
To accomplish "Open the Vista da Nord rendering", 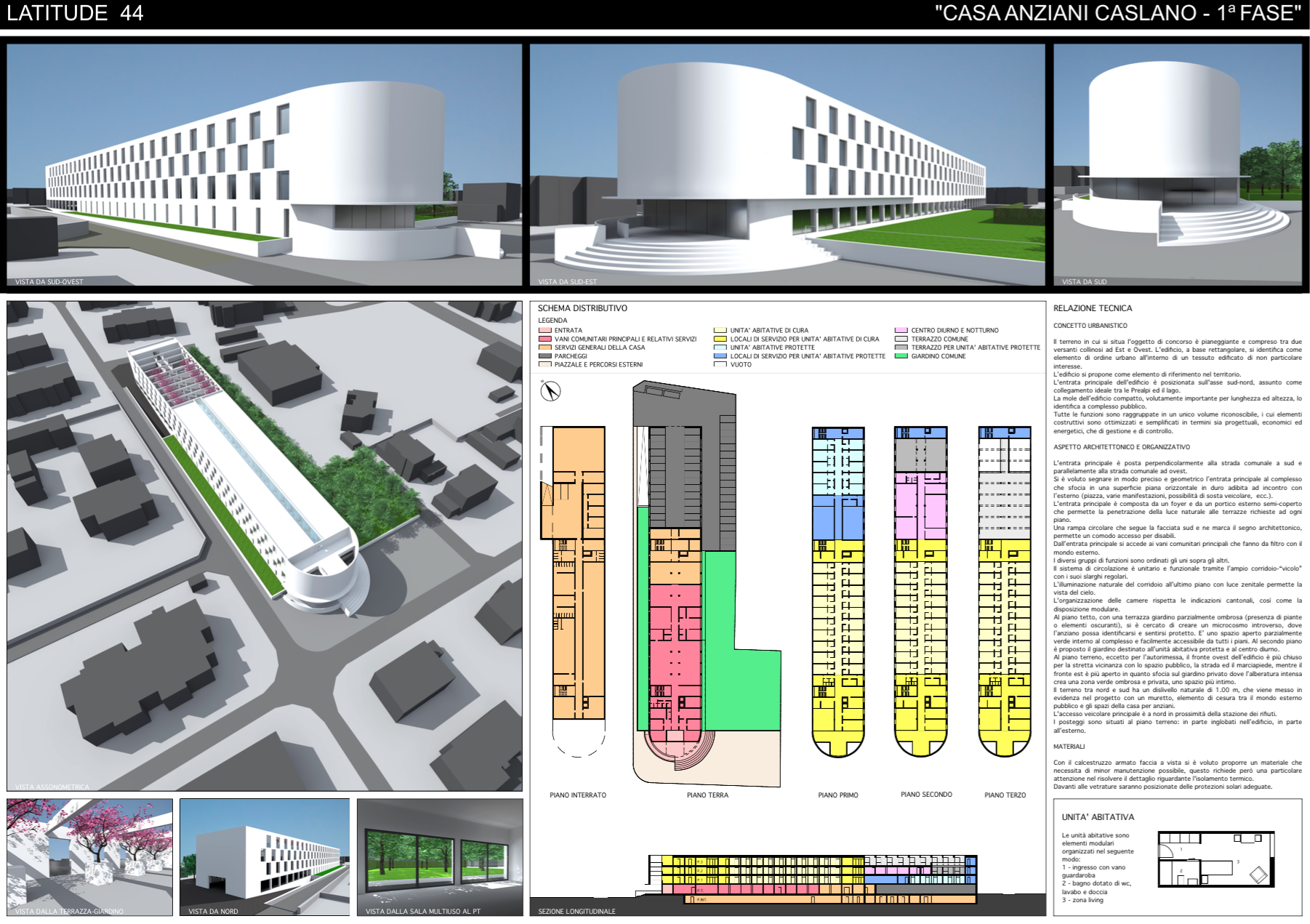I will coord(265,857).
